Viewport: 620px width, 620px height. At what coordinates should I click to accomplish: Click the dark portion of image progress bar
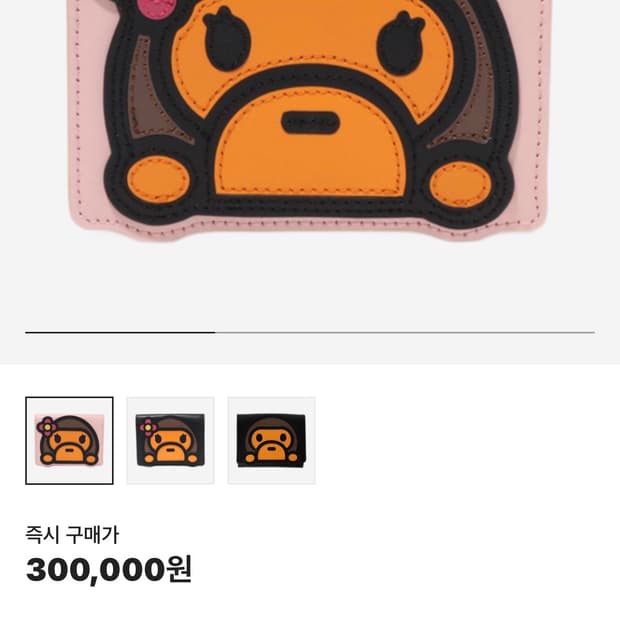tap(120, 333)
